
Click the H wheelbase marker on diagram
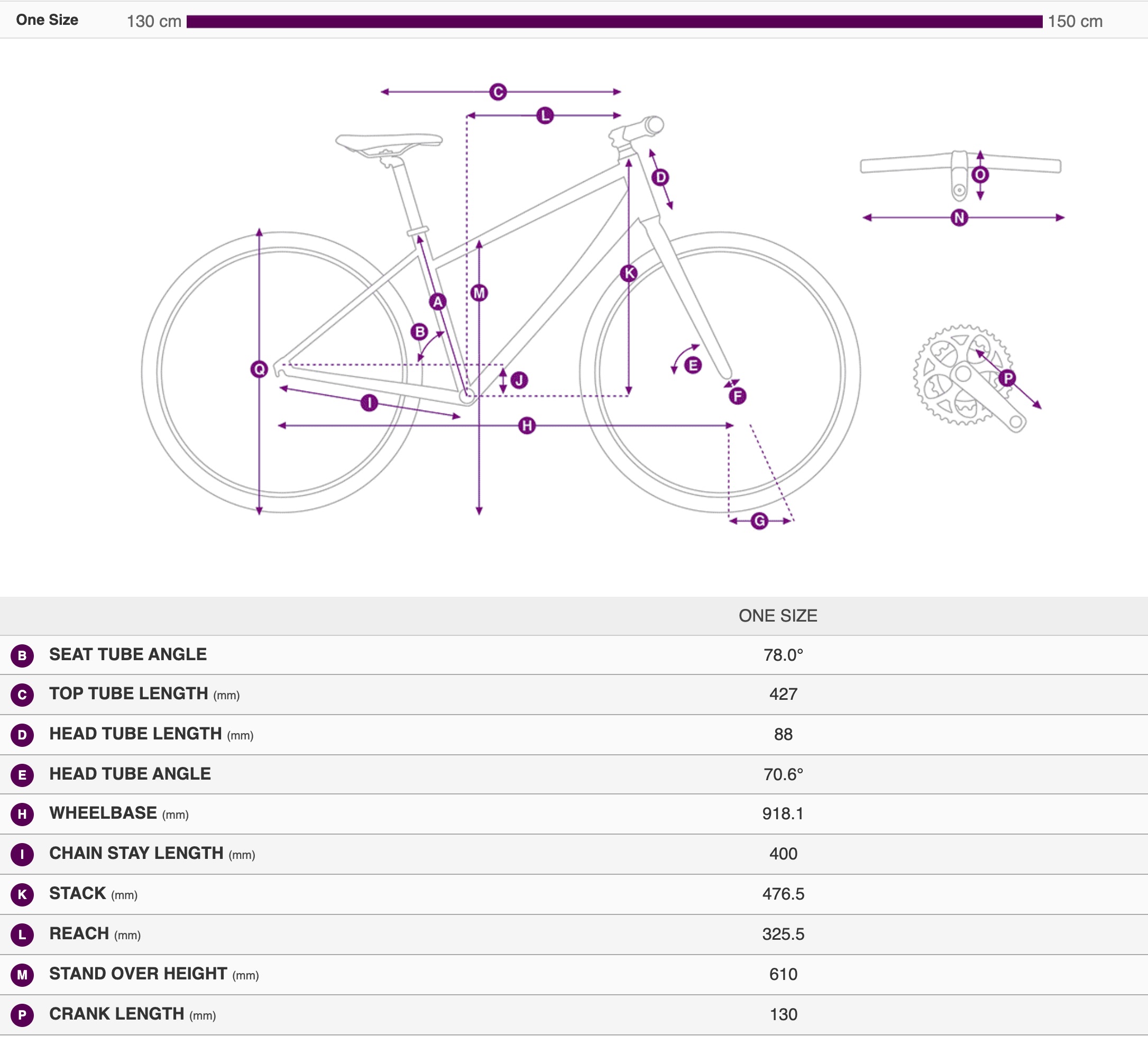pyautogui.click(x=527, y=425)
